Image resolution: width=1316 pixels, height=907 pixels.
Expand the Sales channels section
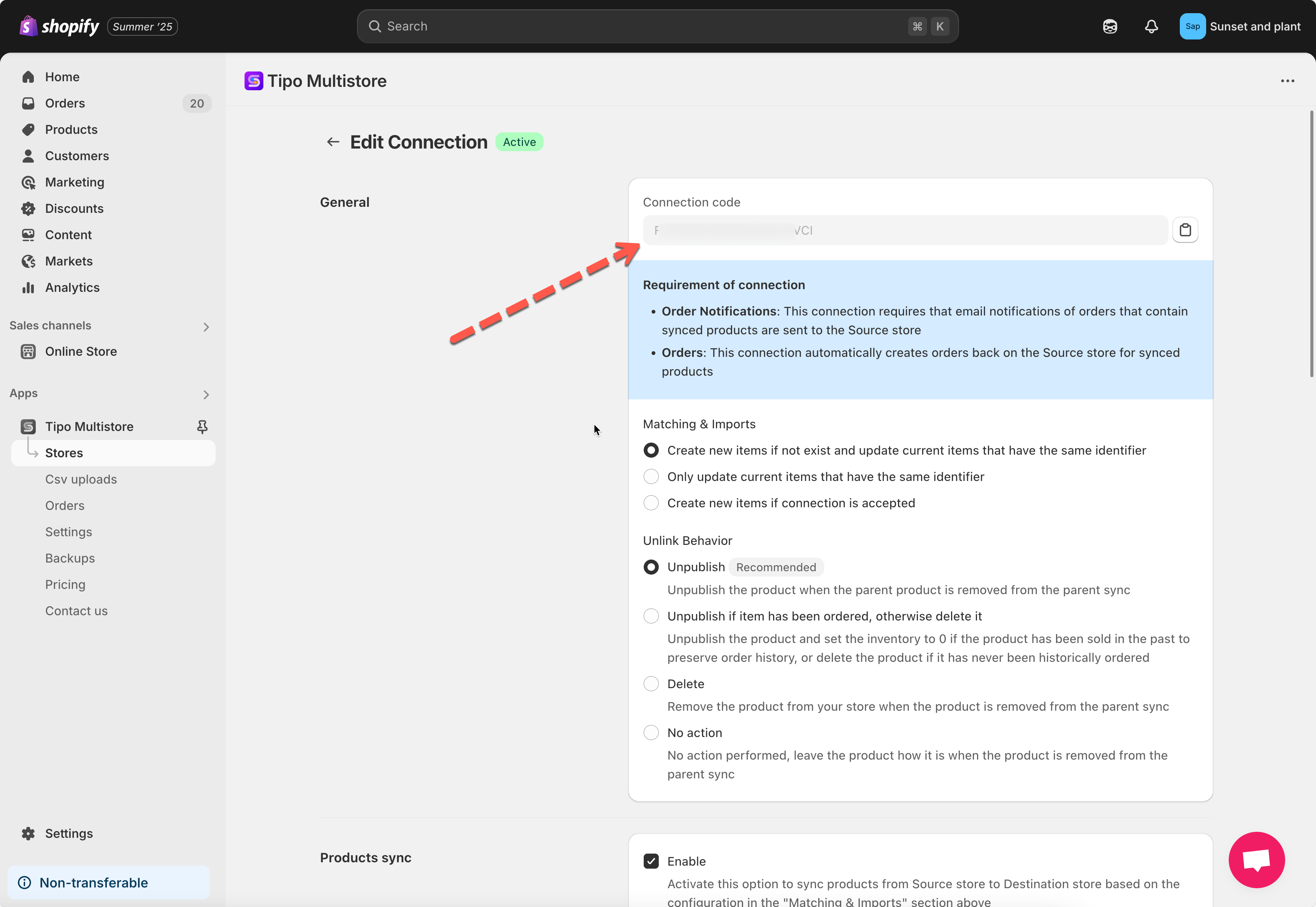pos(206,327)
